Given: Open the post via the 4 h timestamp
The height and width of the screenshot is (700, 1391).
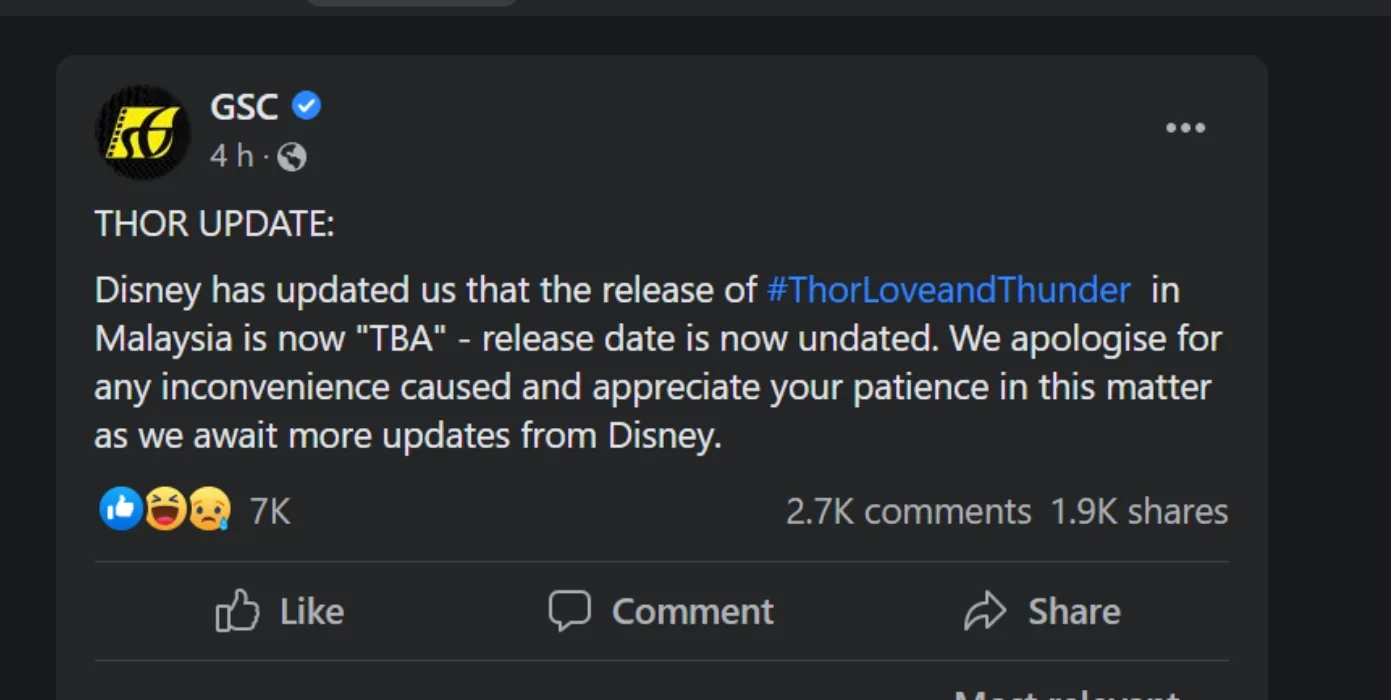Looking at the screenshot, I should (232, 156).
